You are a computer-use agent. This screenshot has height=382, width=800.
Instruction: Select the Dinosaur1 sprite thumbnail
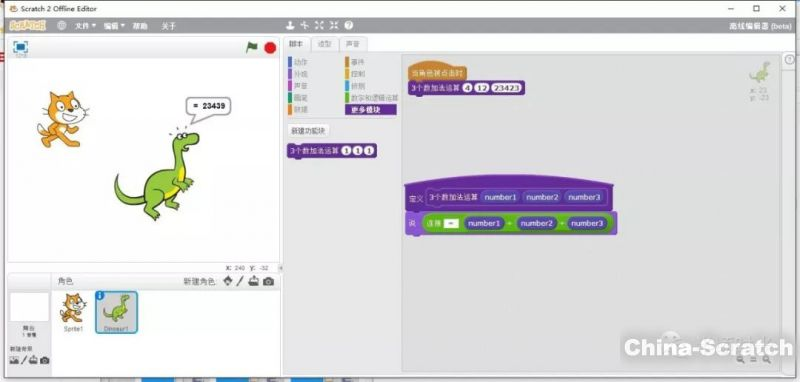tap(116, 312)
